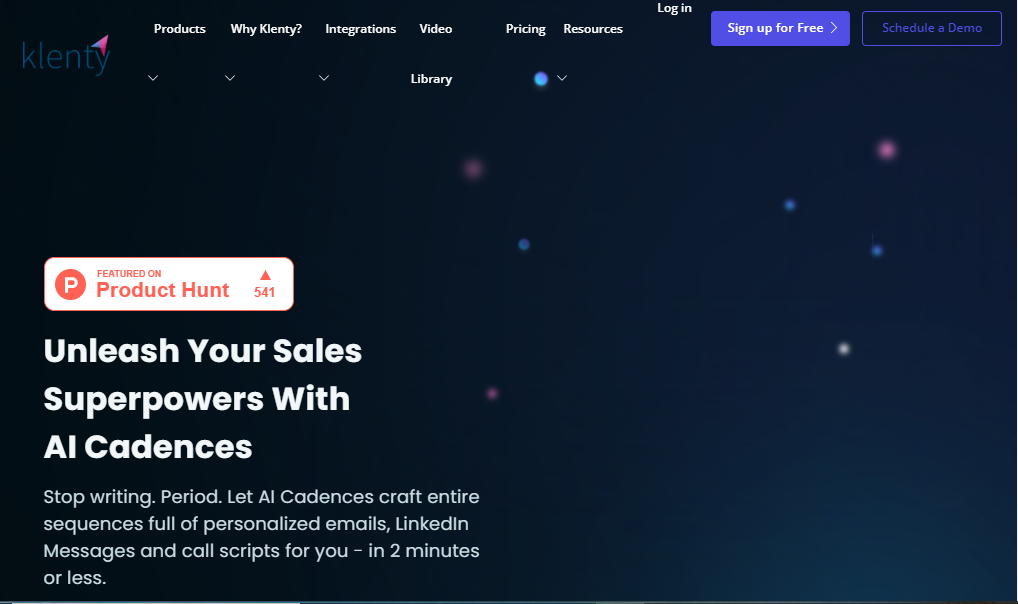Click the Product Hunt circular P icon

pyautogui.click(x=70, y=284)
